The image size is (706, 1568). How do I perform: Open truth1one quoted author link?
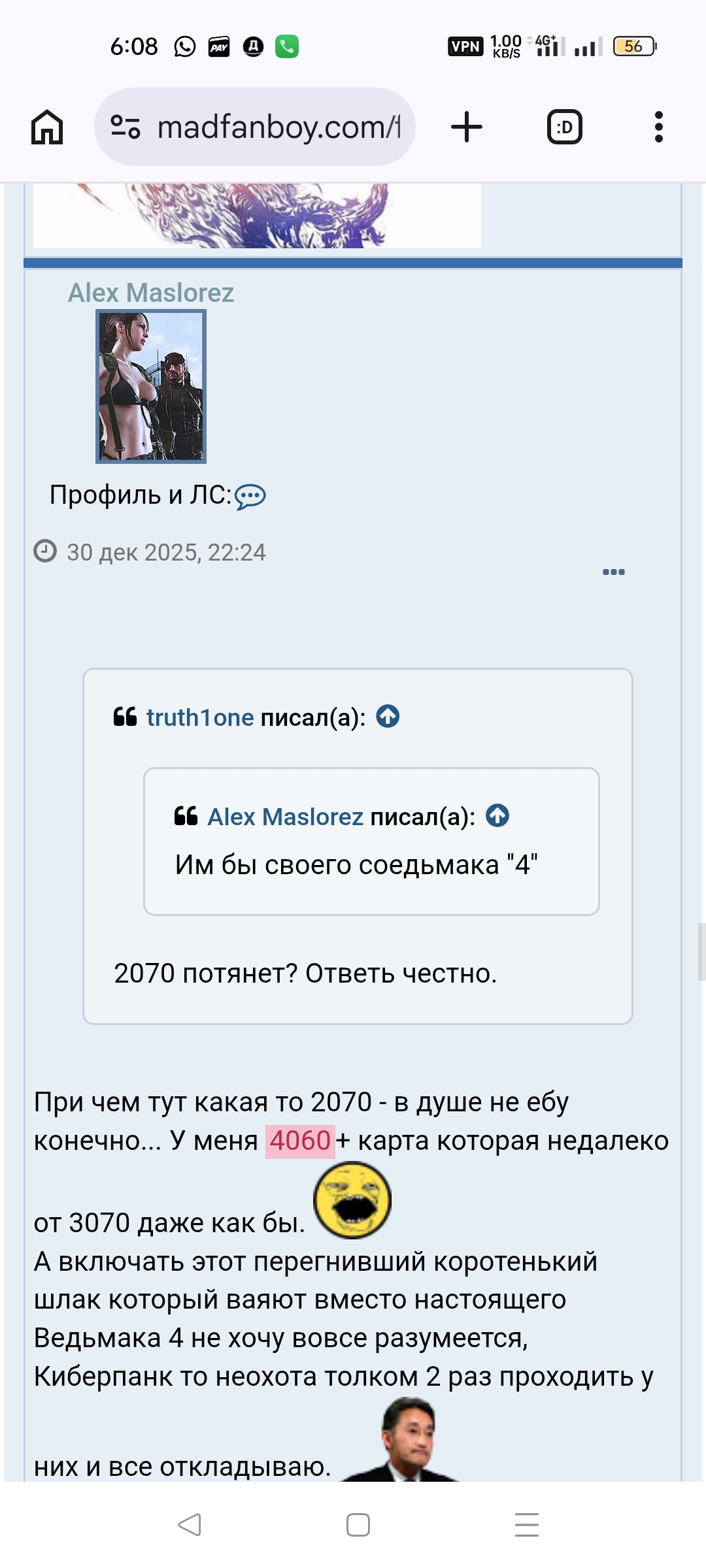tap(200, 717)
